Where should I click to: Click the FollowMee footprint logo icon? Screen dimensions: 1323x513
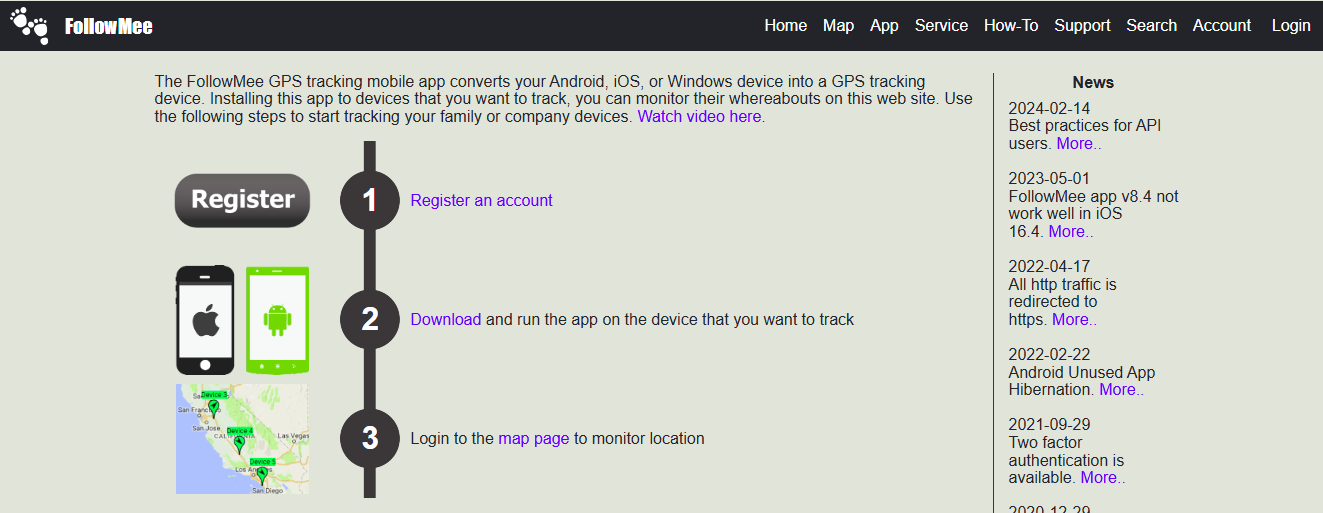tap(29, 26)
